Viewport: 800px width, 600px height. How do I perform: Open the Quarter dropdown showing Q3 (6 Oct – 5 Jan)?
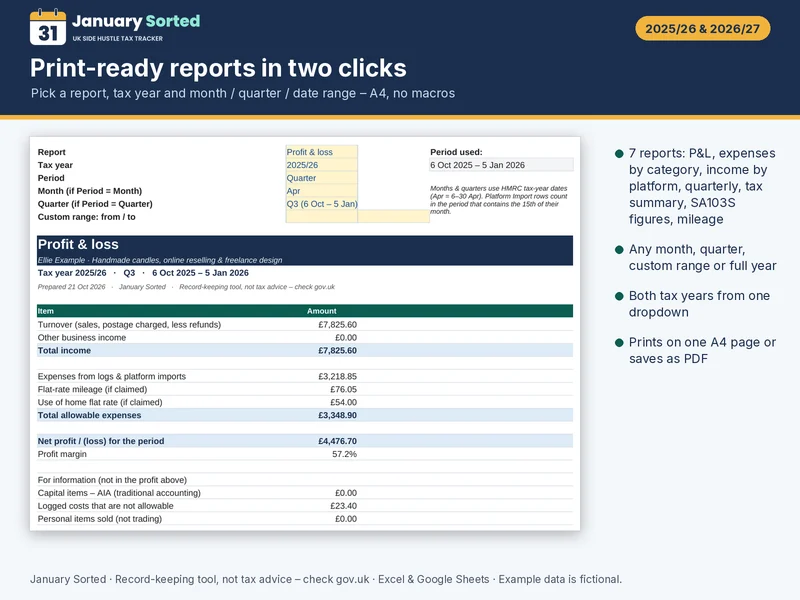321,204
